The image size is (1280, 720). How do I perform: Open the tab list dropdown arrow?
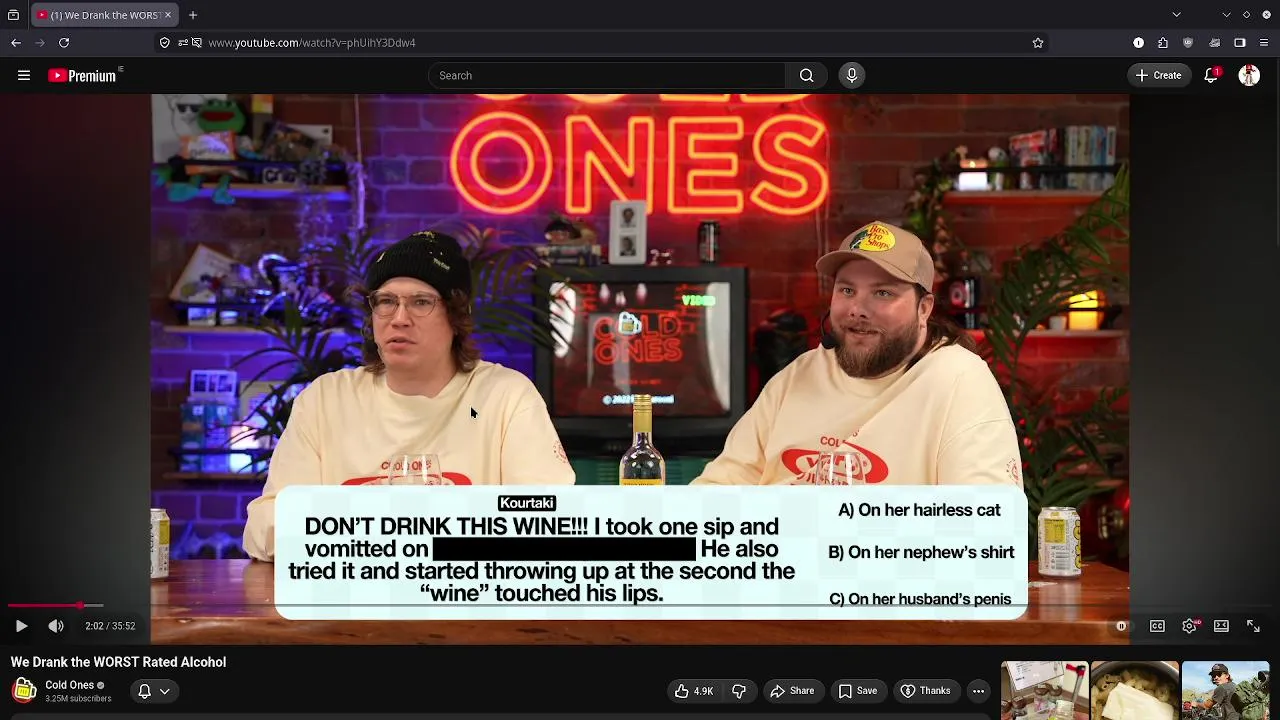coord(1176,15)
